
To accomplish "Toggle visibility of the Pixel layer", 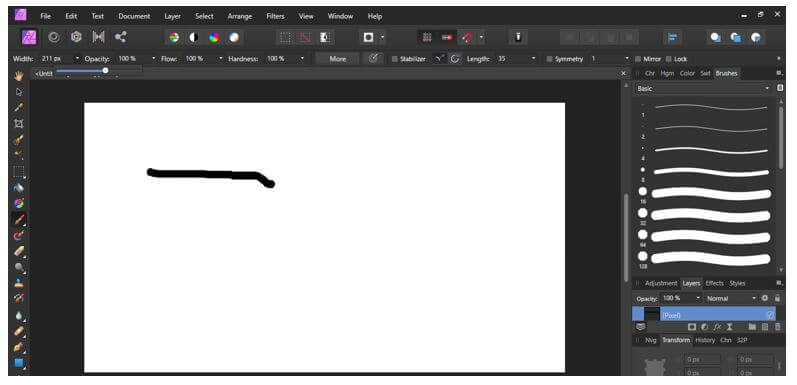I will 770,315.
